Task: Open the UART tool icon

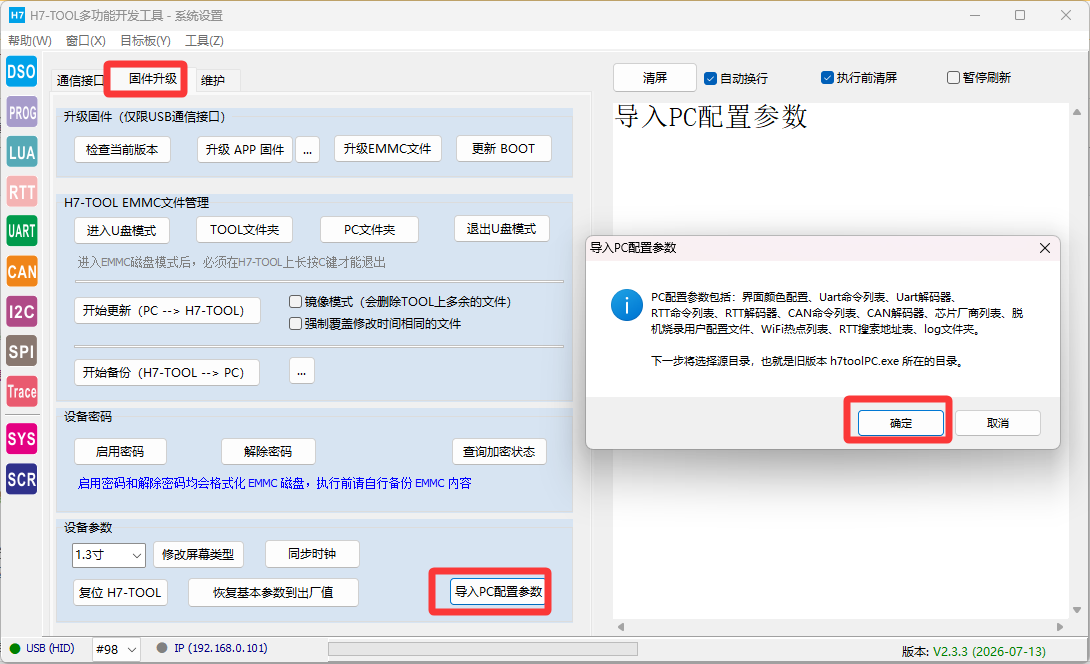Action: click(22, 231)
